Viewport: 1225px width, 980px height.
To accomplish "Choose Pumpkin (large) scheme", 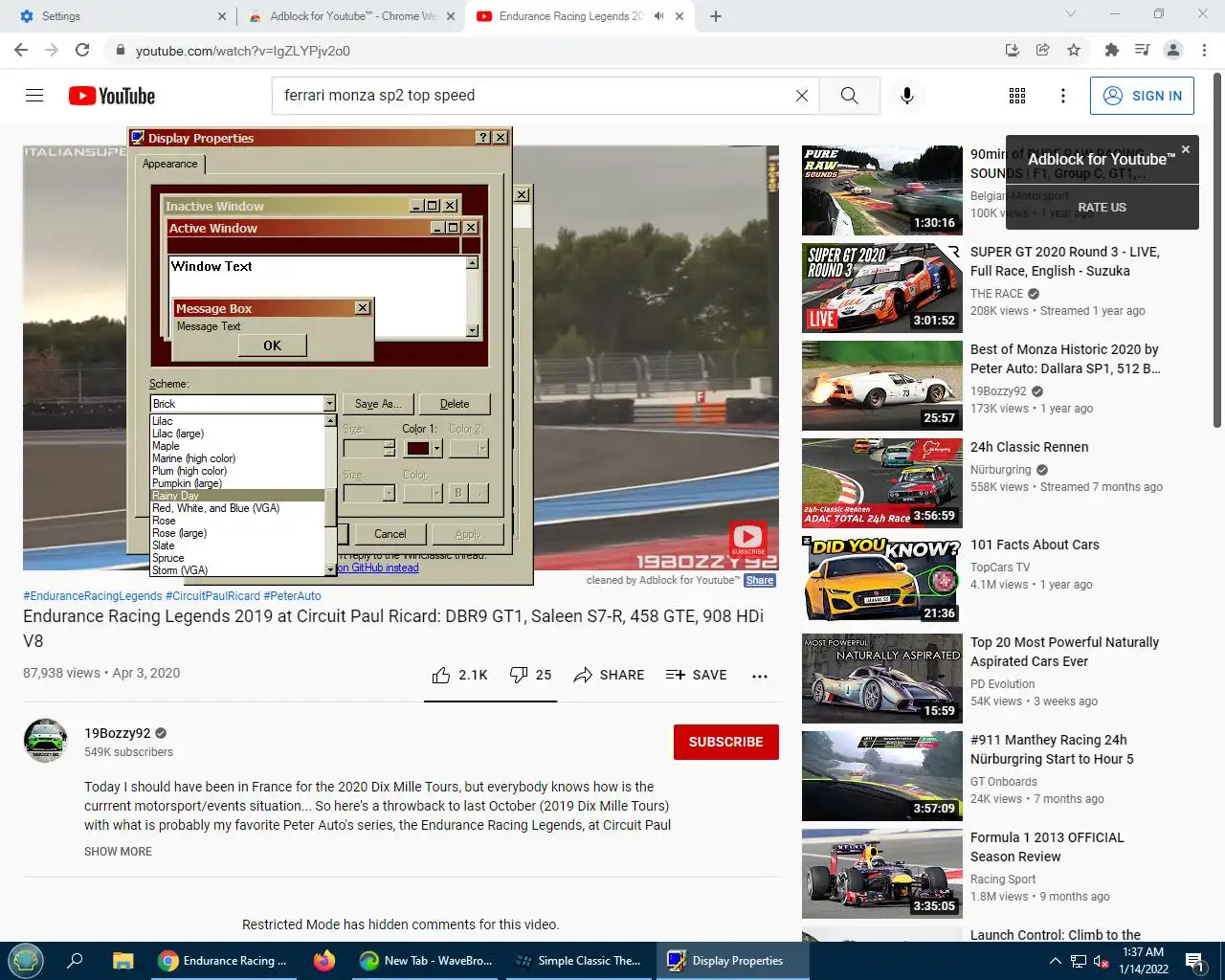I will 237,483.
